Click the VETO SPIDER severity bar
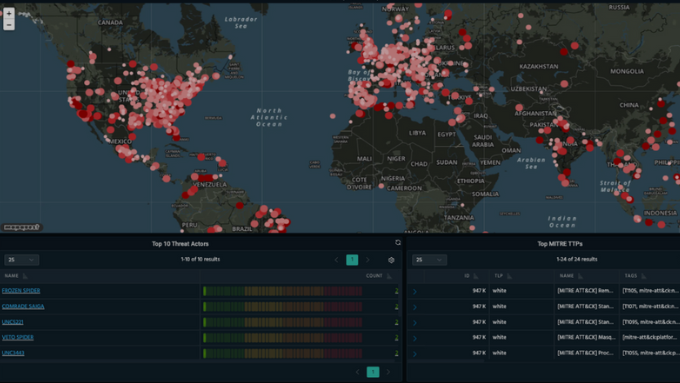The width and height of the screenshot is (680, 383). point(282,337)
